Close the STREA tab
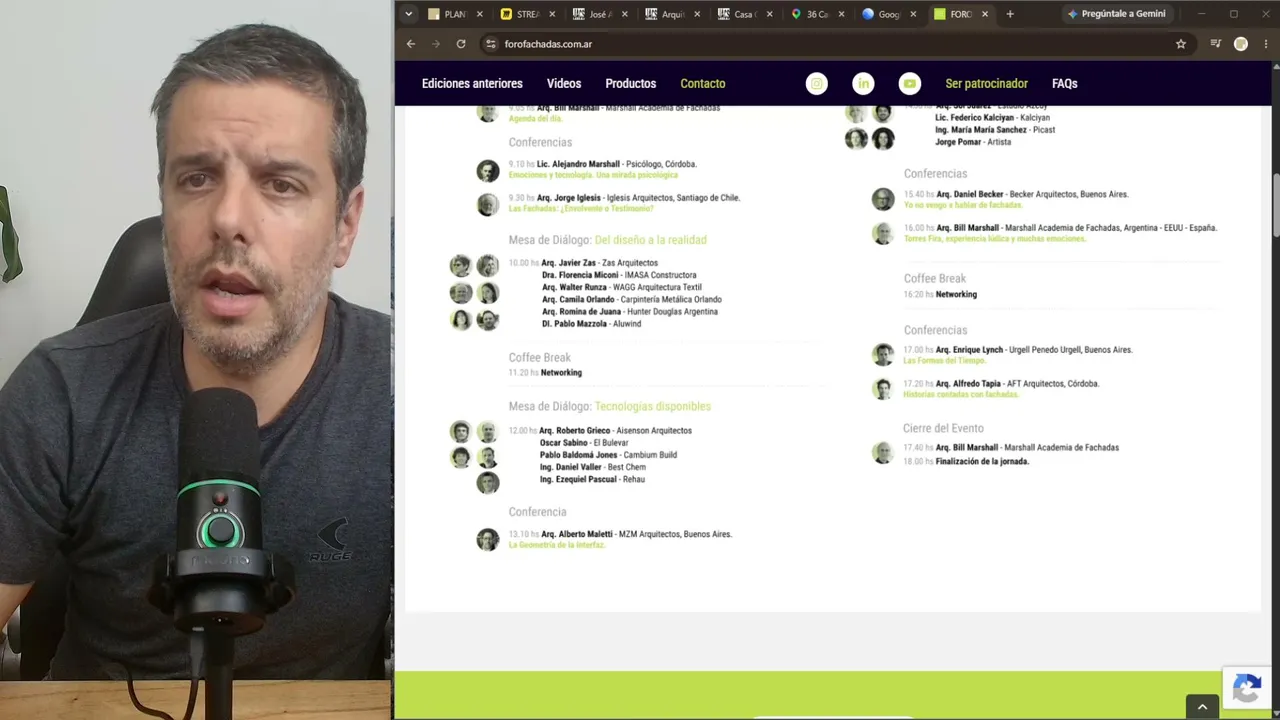This screenshot has height=720, width=1280. [x=552, y=14]
